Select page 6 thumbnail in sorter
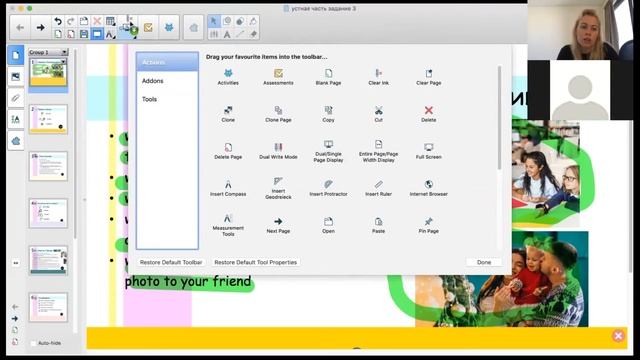640x360 pixels. point(48,307)
